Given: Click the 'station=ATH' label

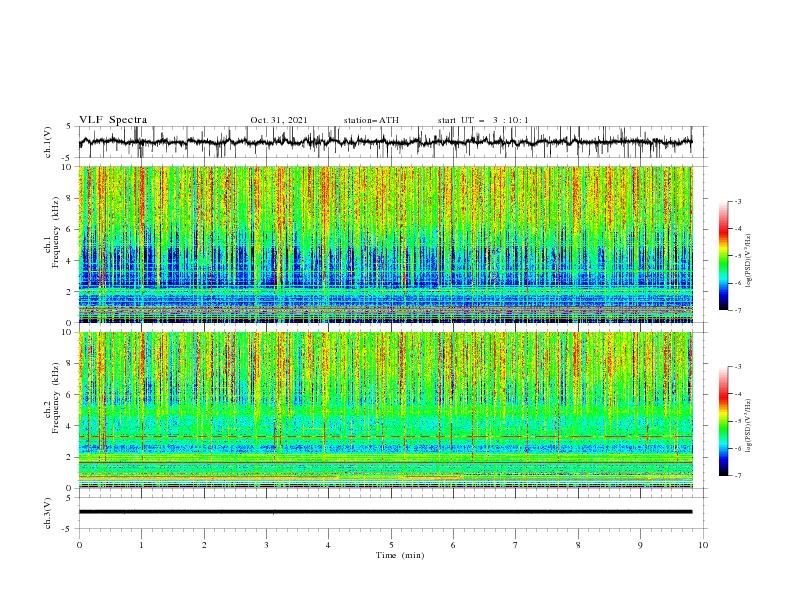Looking at the screenshot, I should pos(371,120).
